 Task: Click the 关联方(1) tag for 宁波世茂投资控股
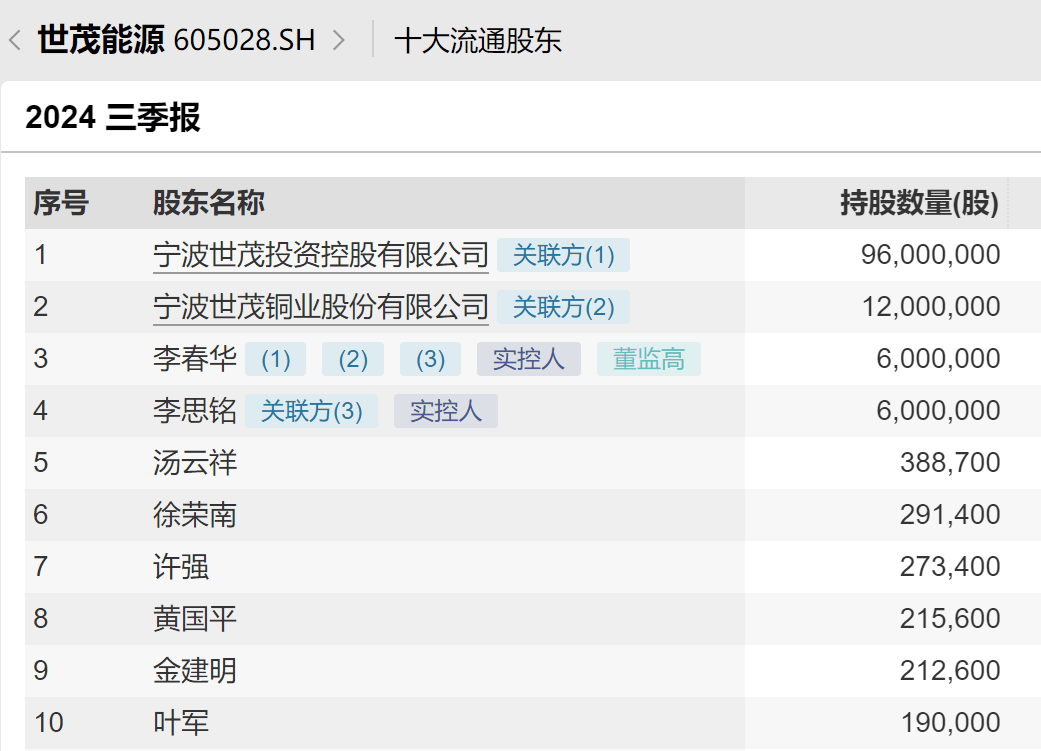click(564, 255)
